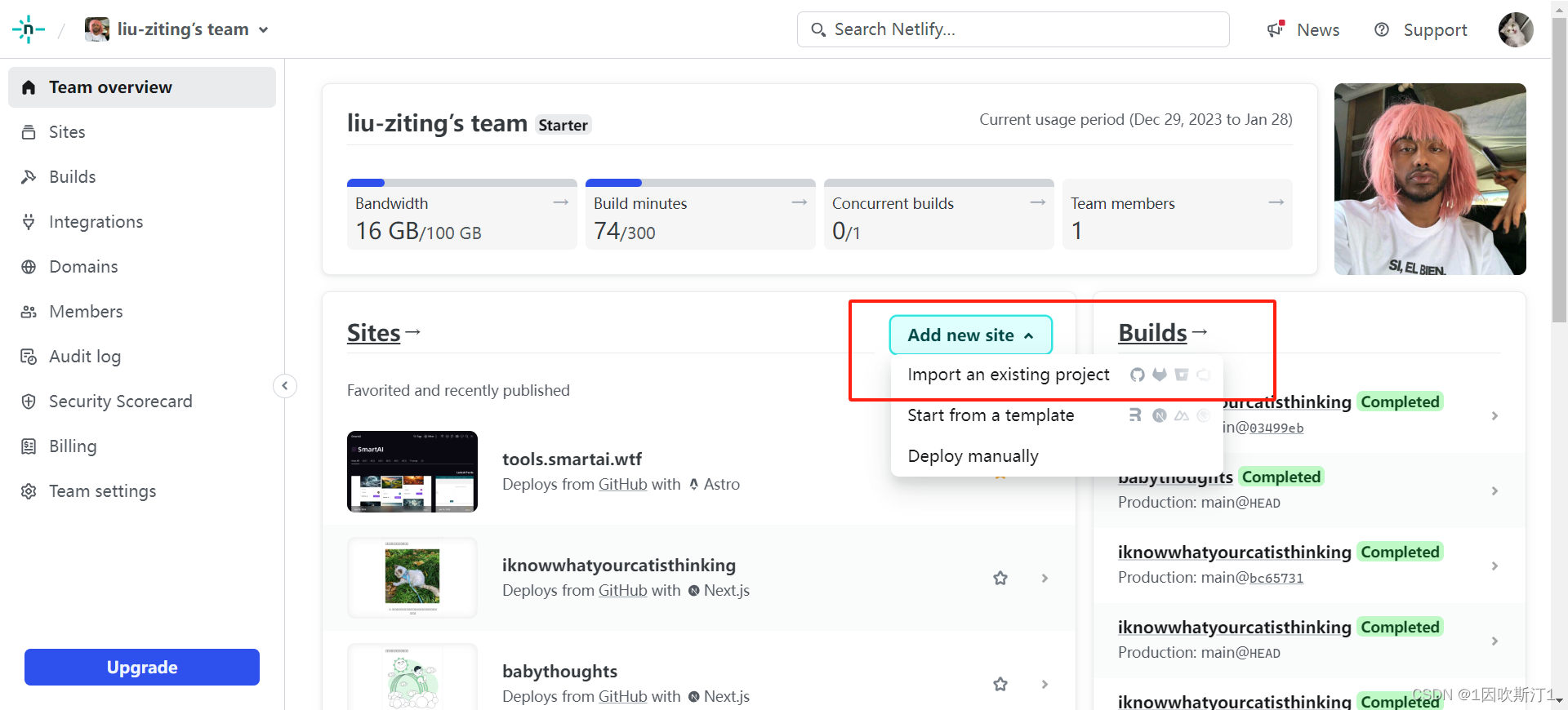Open Security Scorecard in the sidebar
Screen dimensions: 1568x710
[142, 402]
